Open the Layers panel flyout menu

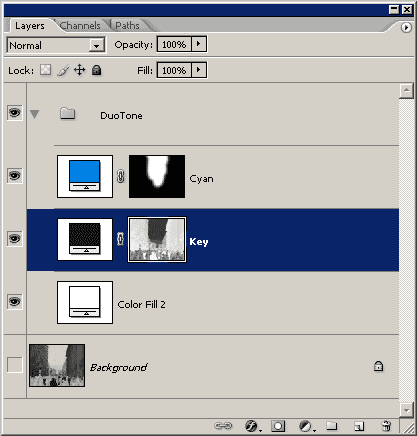(406, 28)
